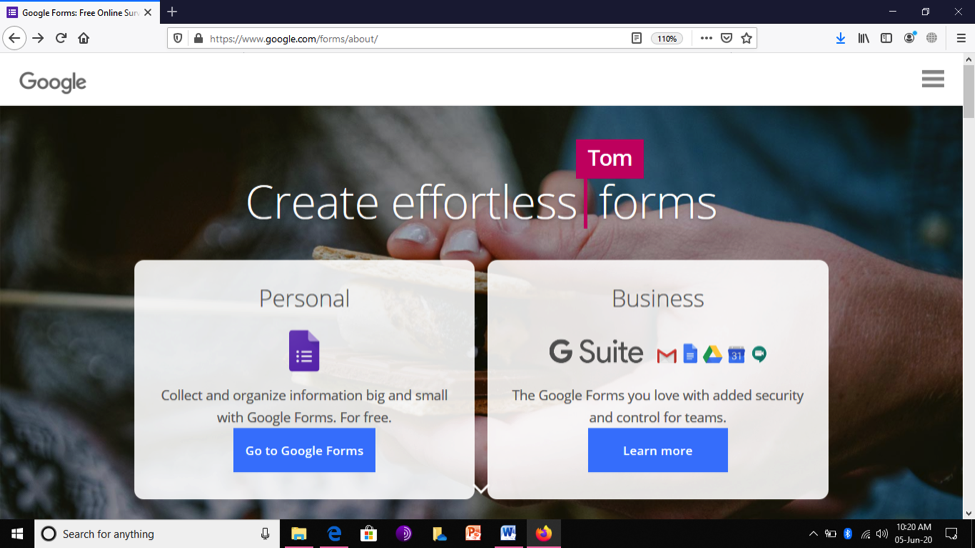975x549 pixels.
Task: Click Go to Google Forms button
Action: tap(304, 450)
